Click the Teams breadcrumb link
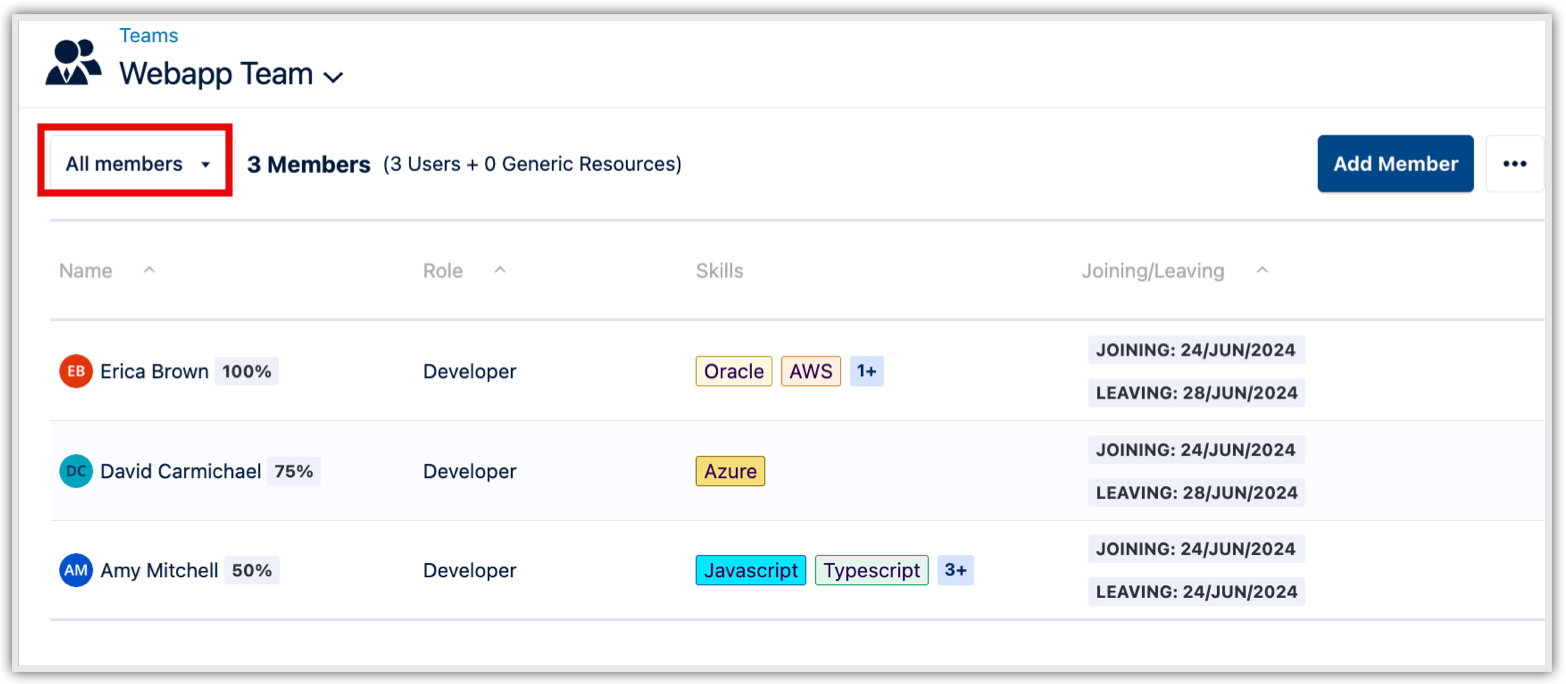The height and width of the screenshot is (684, 1566). click(148, 36)
